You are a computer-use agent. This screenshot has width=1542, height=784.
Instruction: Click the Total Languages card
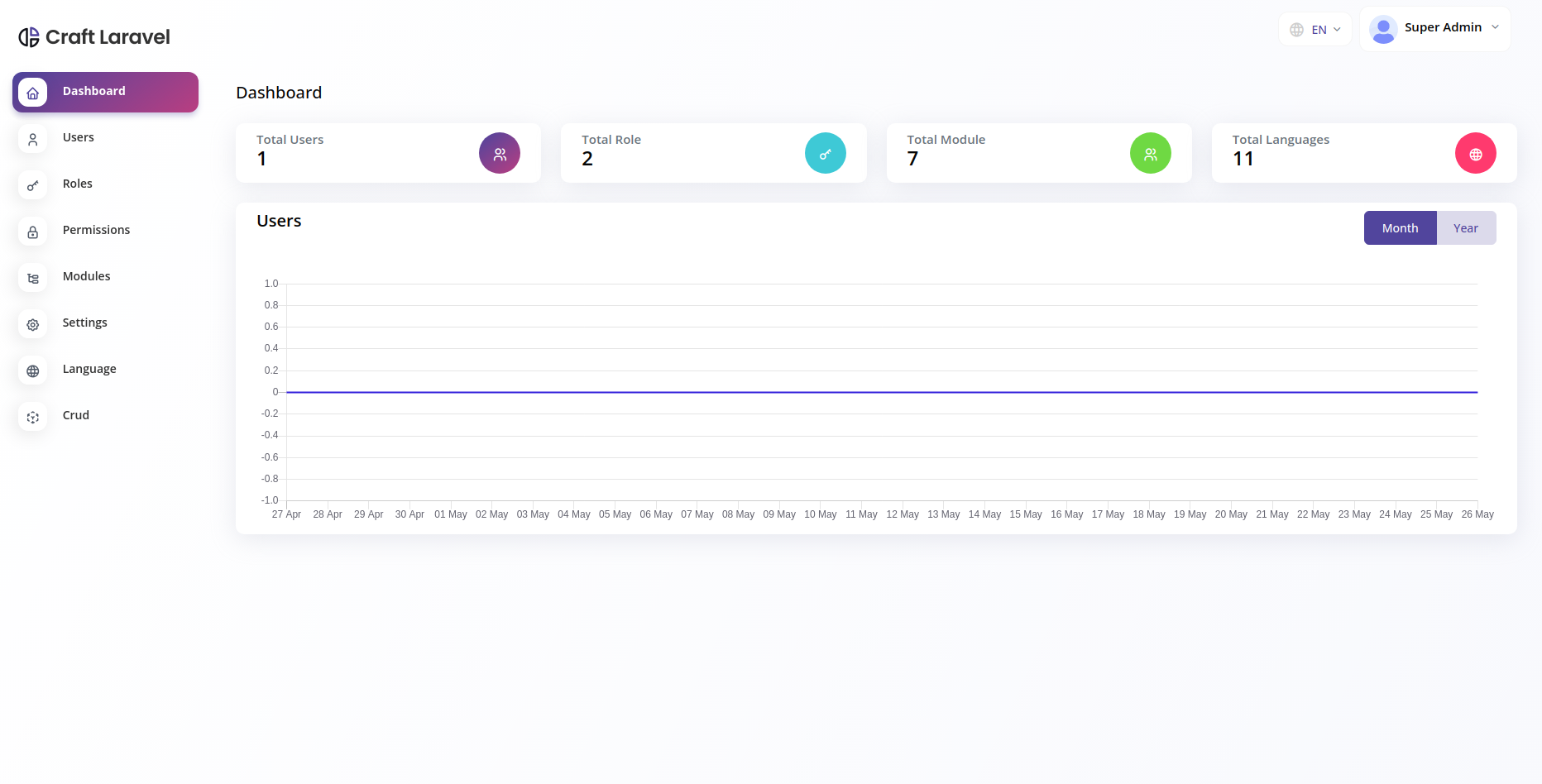coord(1364,153)
